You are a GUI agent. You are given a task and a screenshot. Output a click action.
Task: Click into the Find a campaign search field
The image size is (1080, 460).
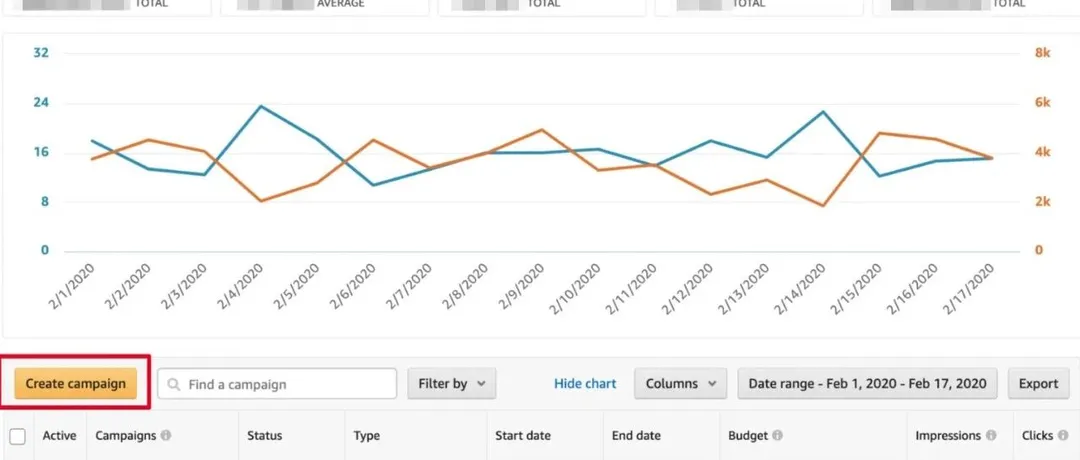pos(277,384)
